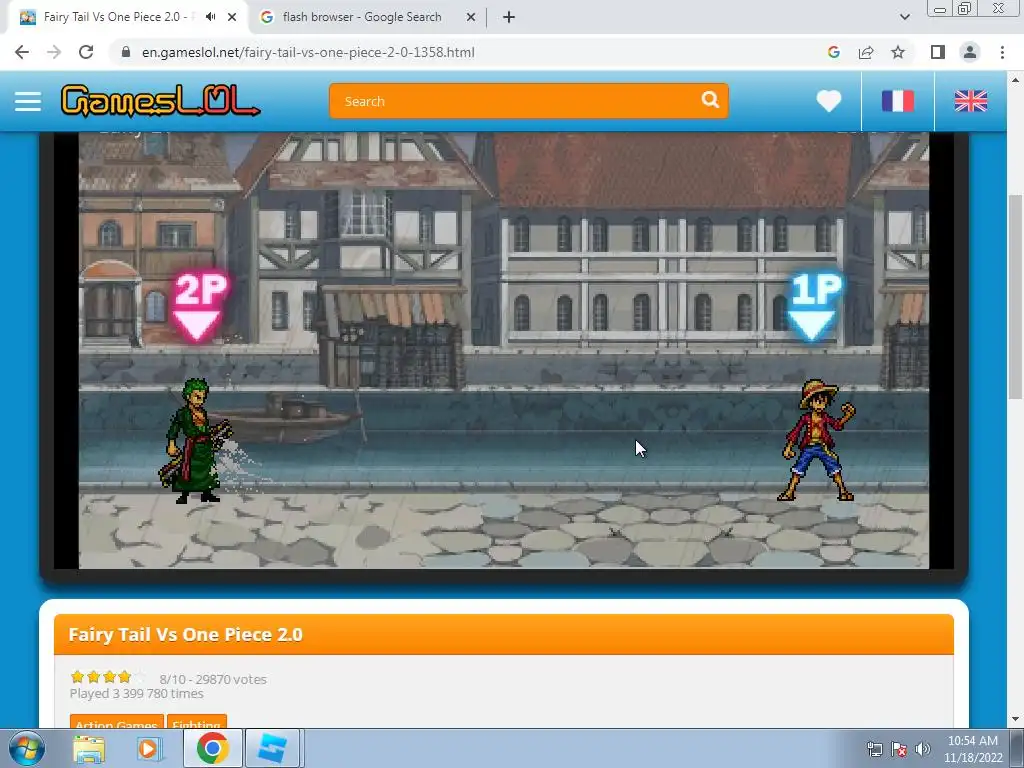The image size is (1024, 768).
Task: Open the Fighting category tag
Action: coord(197,722)
